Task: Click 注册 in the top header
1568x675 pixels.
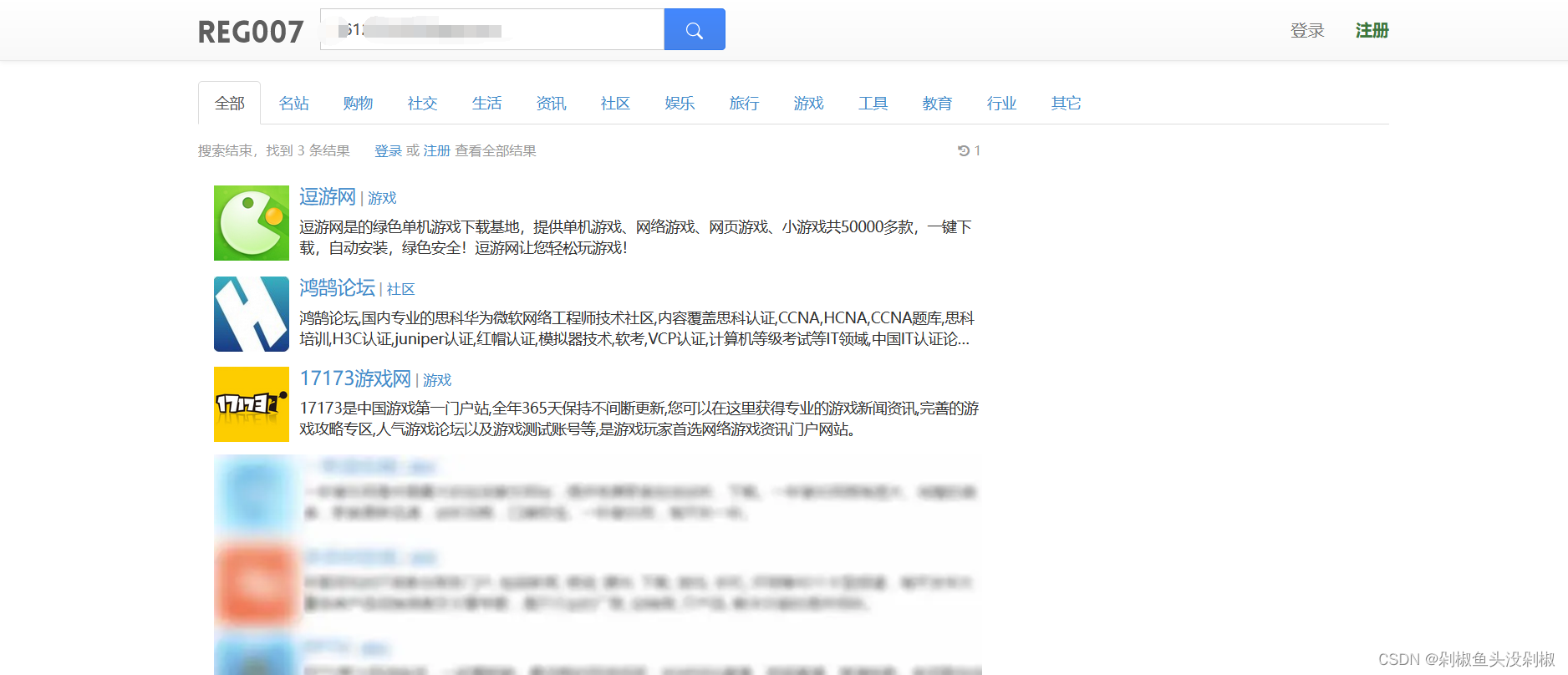Action: (1372, 31)
